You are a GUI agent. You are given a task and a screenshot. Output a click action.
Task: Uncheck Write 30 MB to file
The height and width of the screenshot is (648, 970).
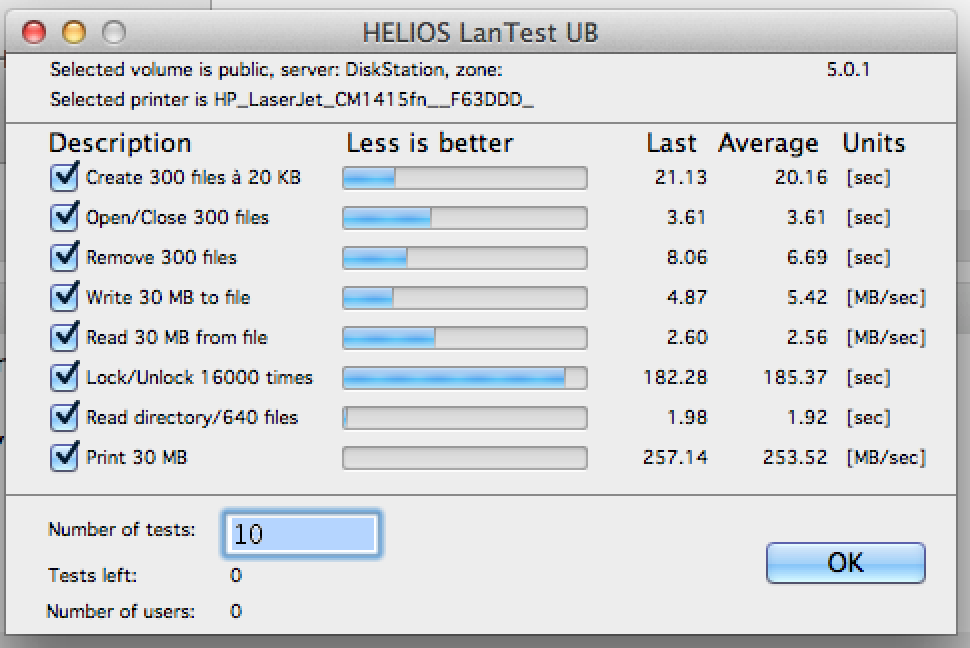click(64, 298)
